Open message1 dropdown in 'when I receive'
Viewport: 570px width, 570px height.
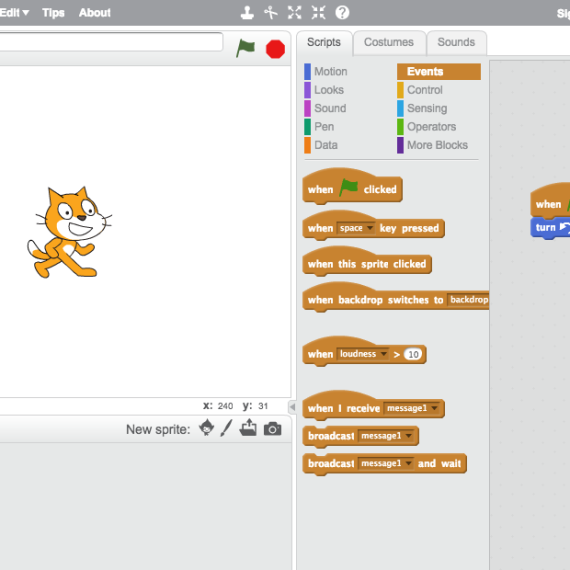point(412,408)
